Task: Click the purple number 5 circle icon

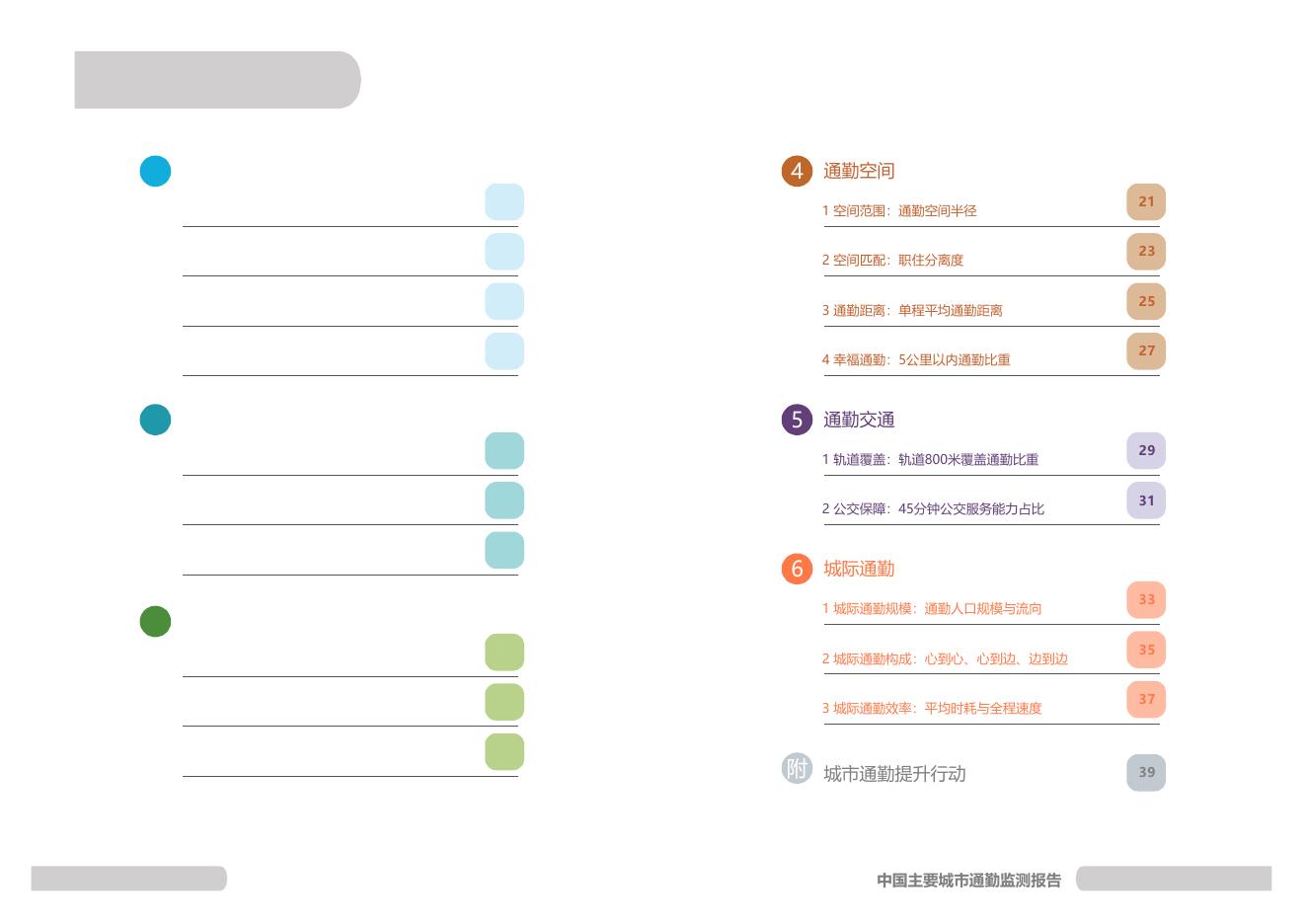Action: (x=797, y=420)
